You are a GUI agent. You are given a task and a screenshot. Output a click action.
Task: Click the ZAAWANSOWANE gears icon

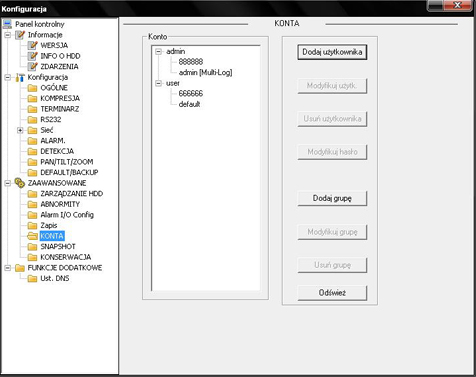click(20, 183)
